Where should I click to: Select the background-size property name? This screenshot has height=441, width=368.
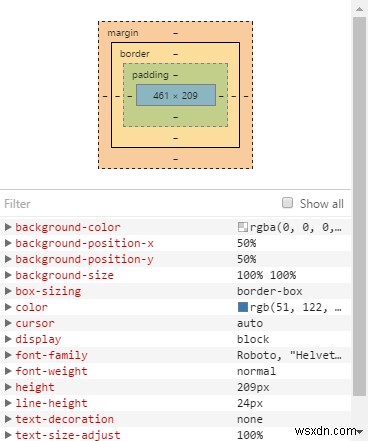(64, 275)
